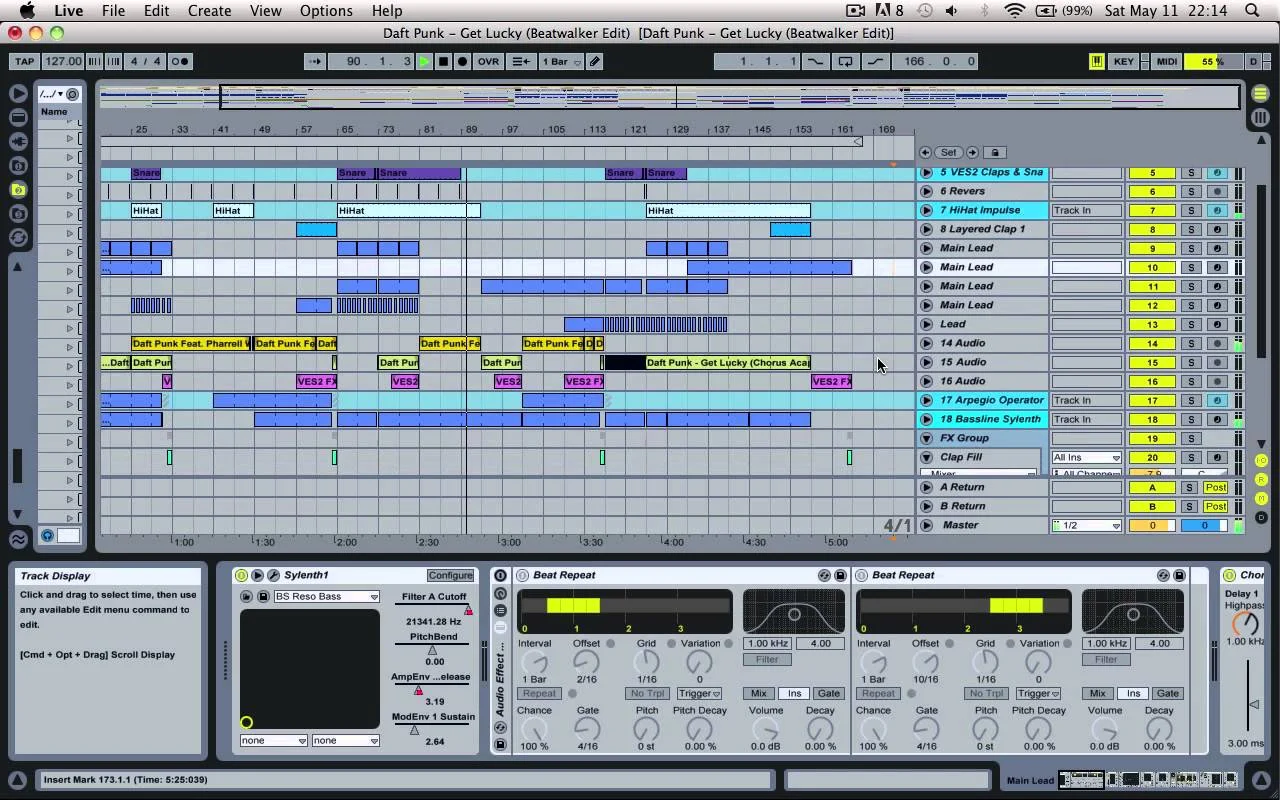
Task: Select Mix mode in first Beat Repeat
Action: (759, 693)
